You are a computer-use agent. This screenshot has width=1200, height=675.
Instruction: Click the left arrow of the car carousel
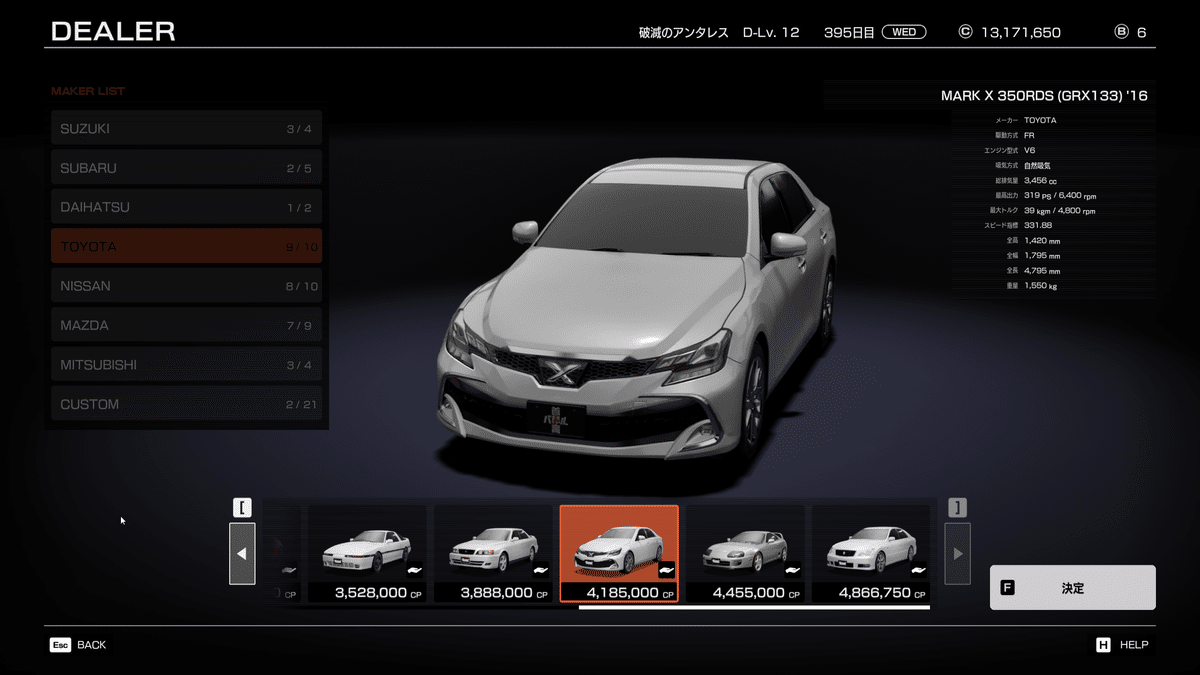(x=242, y=553)
